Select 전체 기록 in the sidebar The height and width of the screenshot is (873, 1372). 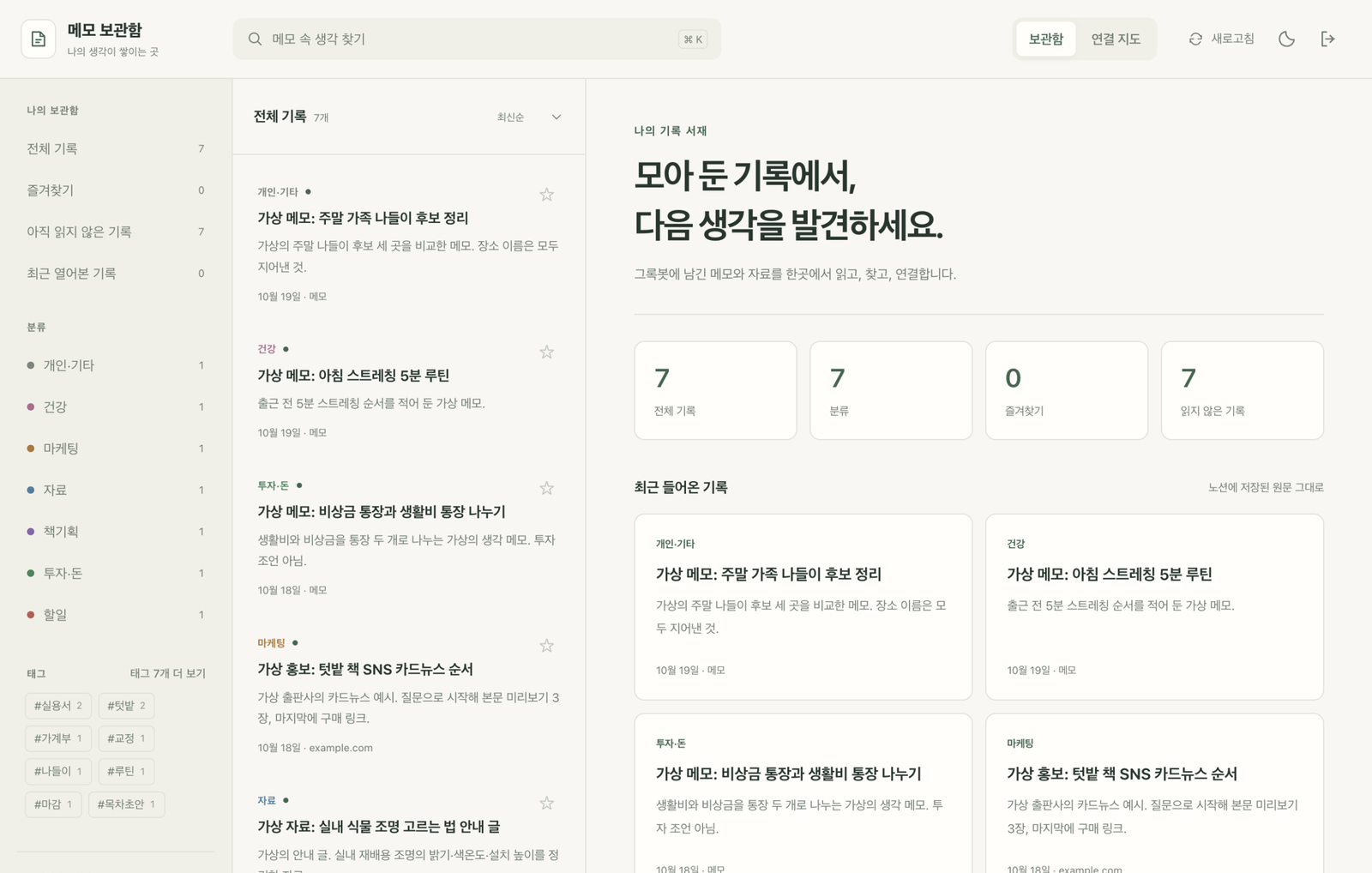[116, 149]
